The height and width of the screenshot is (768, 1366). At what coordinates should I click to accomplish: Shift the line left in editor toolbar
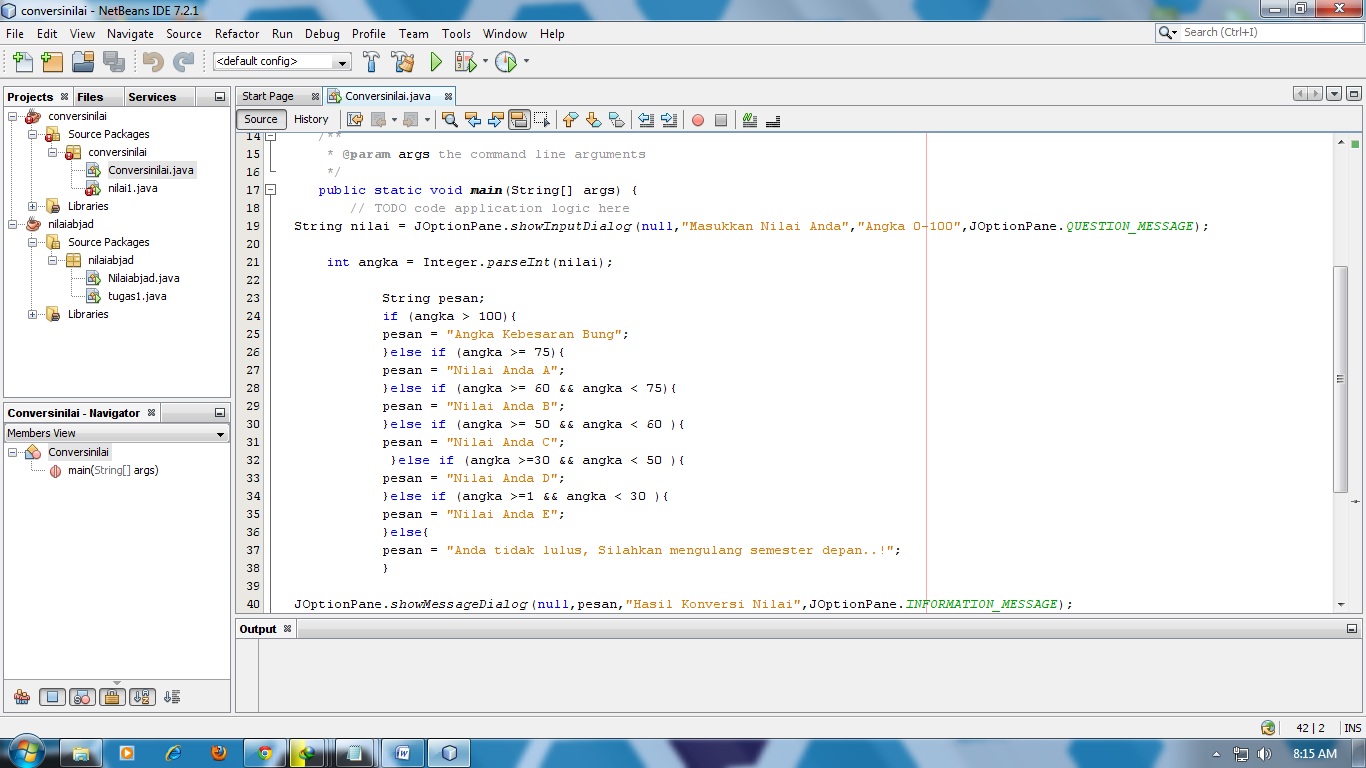(646, 120)
